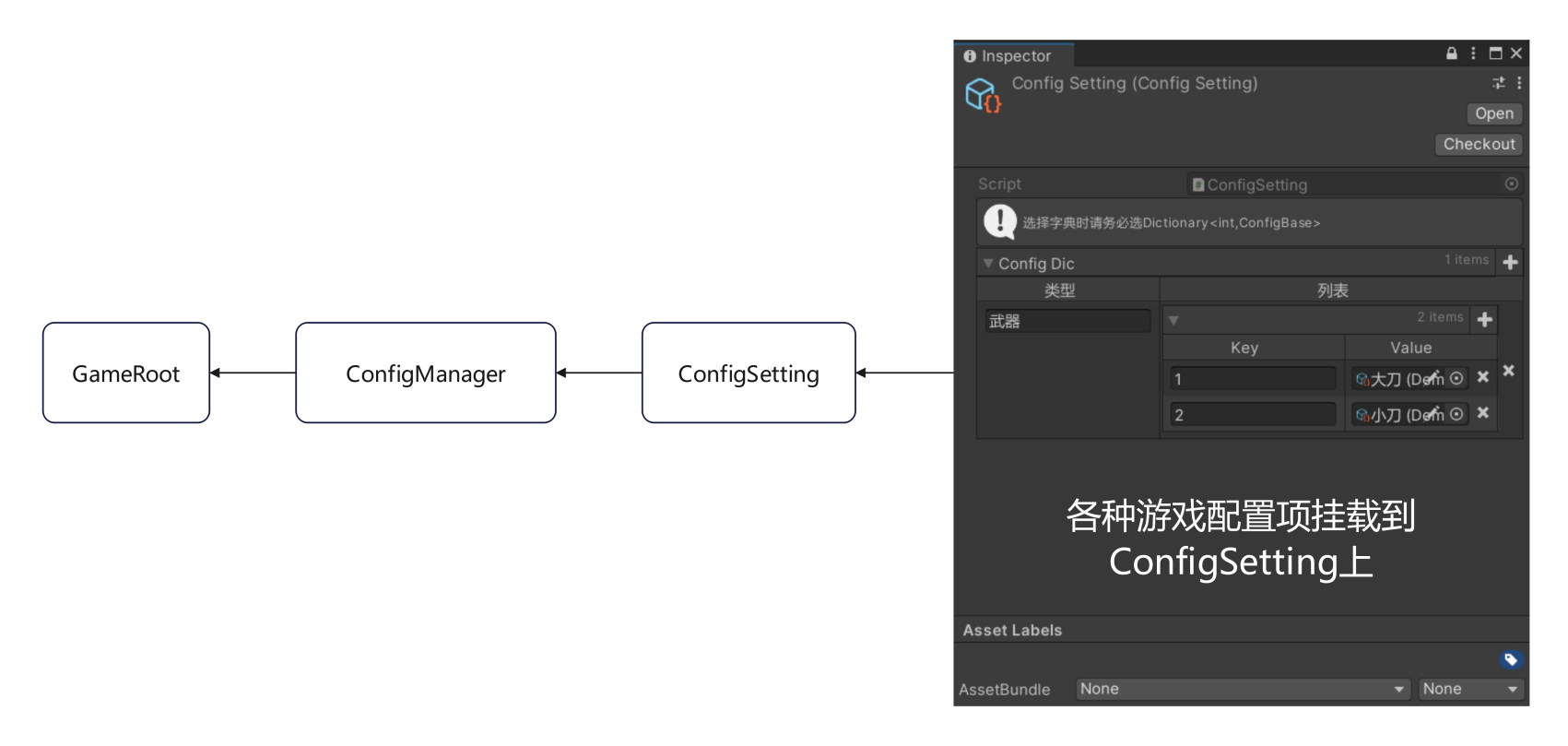This screenshot has width=1568, height=746.
Task: Open the AssetBundle name dropdown
Action: tap(1242, 689)
